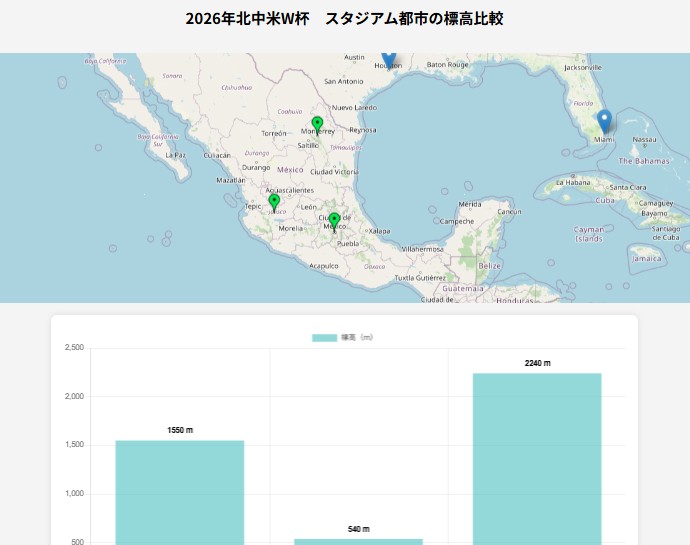Click the teal legend color box
The height and width of the screenshot is (545, 690).
pos(324,338)
